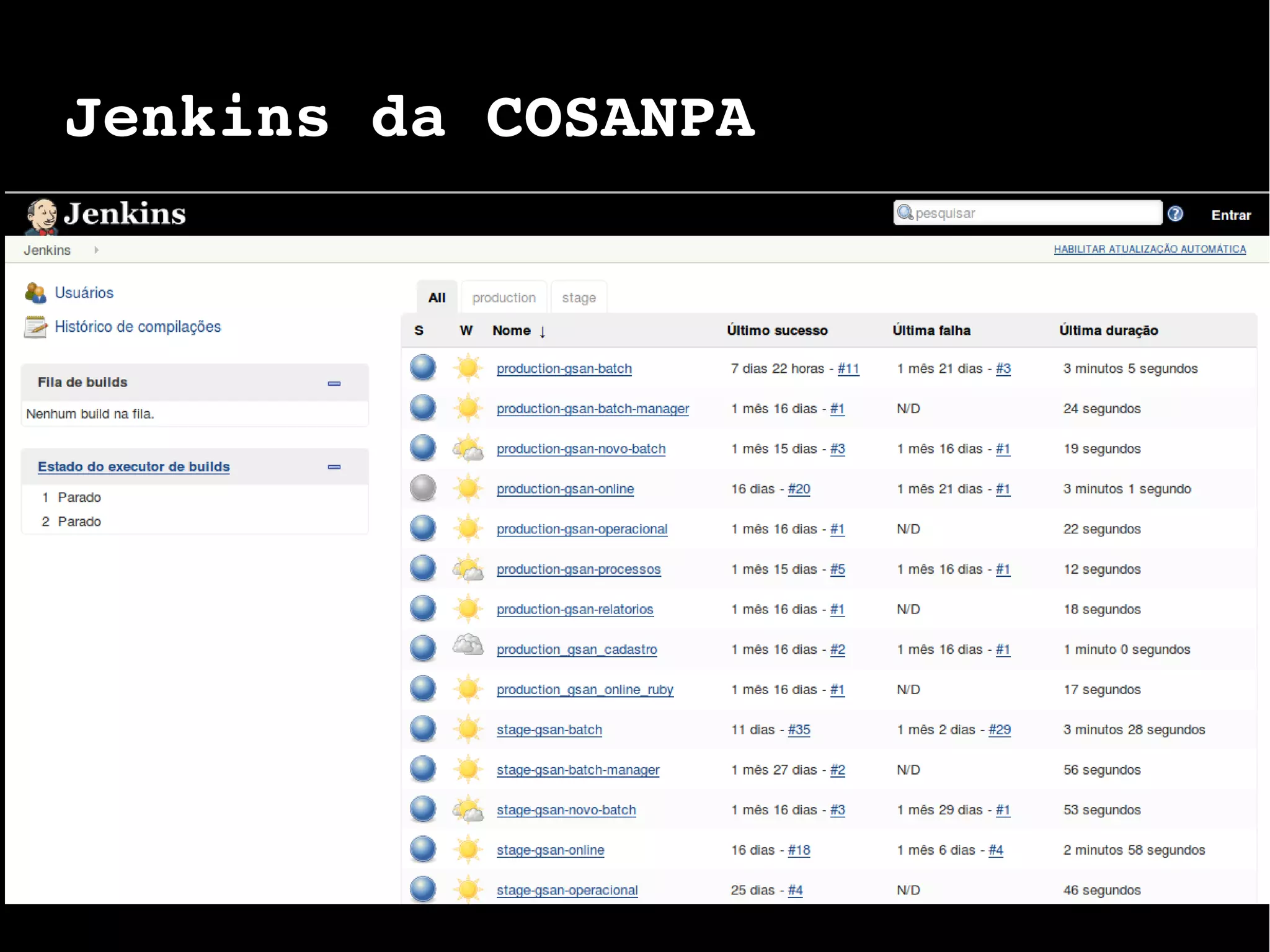Click sunny weather icon for stage-gsan-batch

click(x=468, y=729)
